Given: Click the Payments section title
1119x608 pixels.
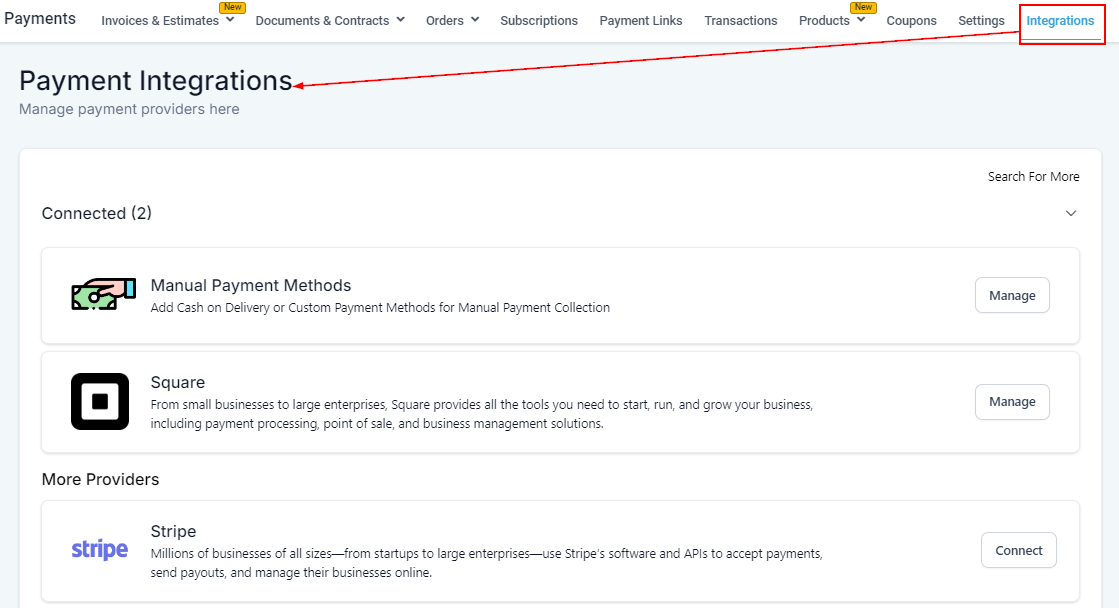Looking at the screenshot, I should click(x=40, y=19).
